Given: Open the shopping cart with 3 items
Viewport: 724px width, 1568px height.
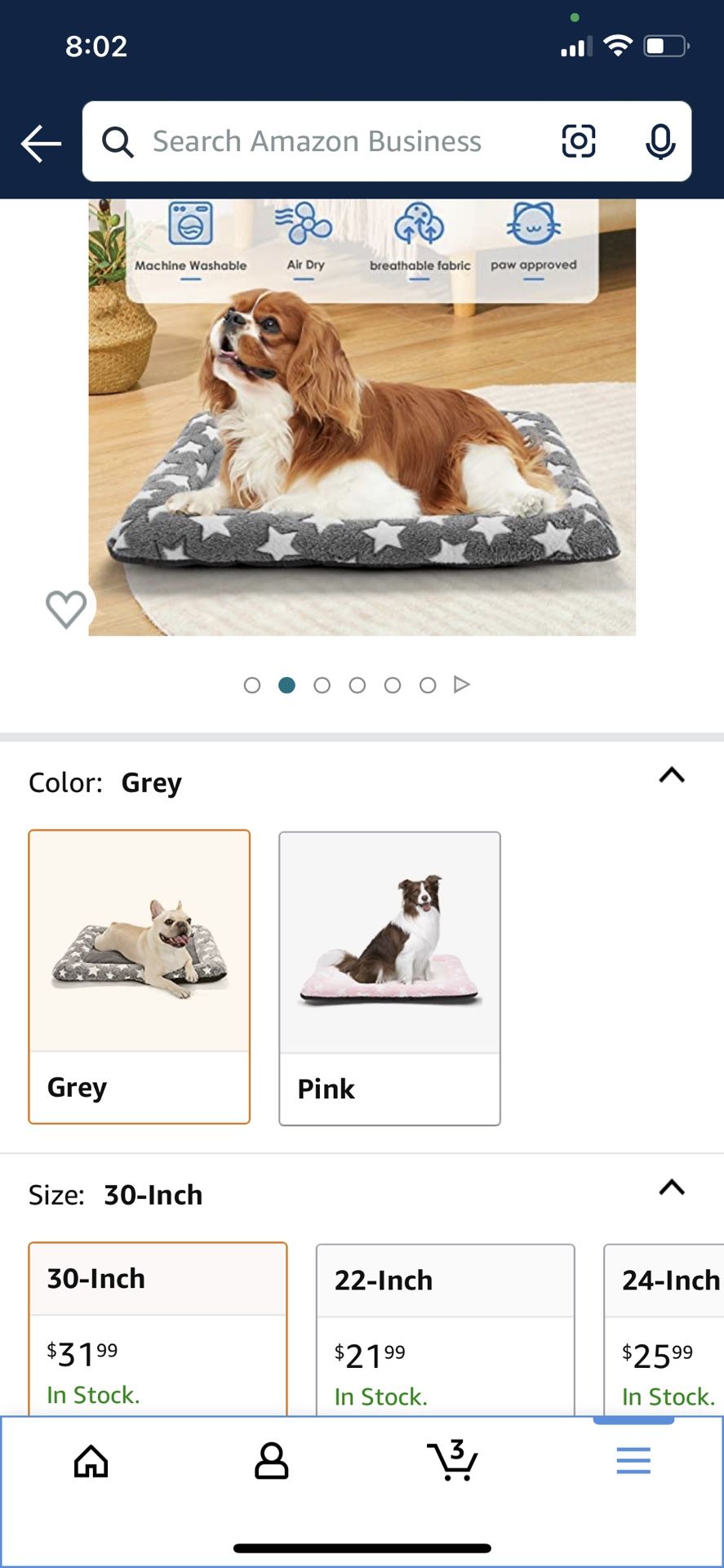Looking at the screenshot, I should coord(452,1460).
